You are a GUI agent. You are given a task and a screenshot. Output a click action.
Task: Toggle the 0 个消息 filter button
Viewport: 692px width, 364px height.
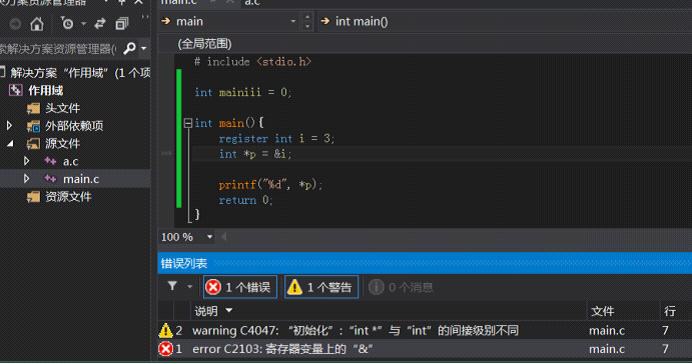pos(401,287)
